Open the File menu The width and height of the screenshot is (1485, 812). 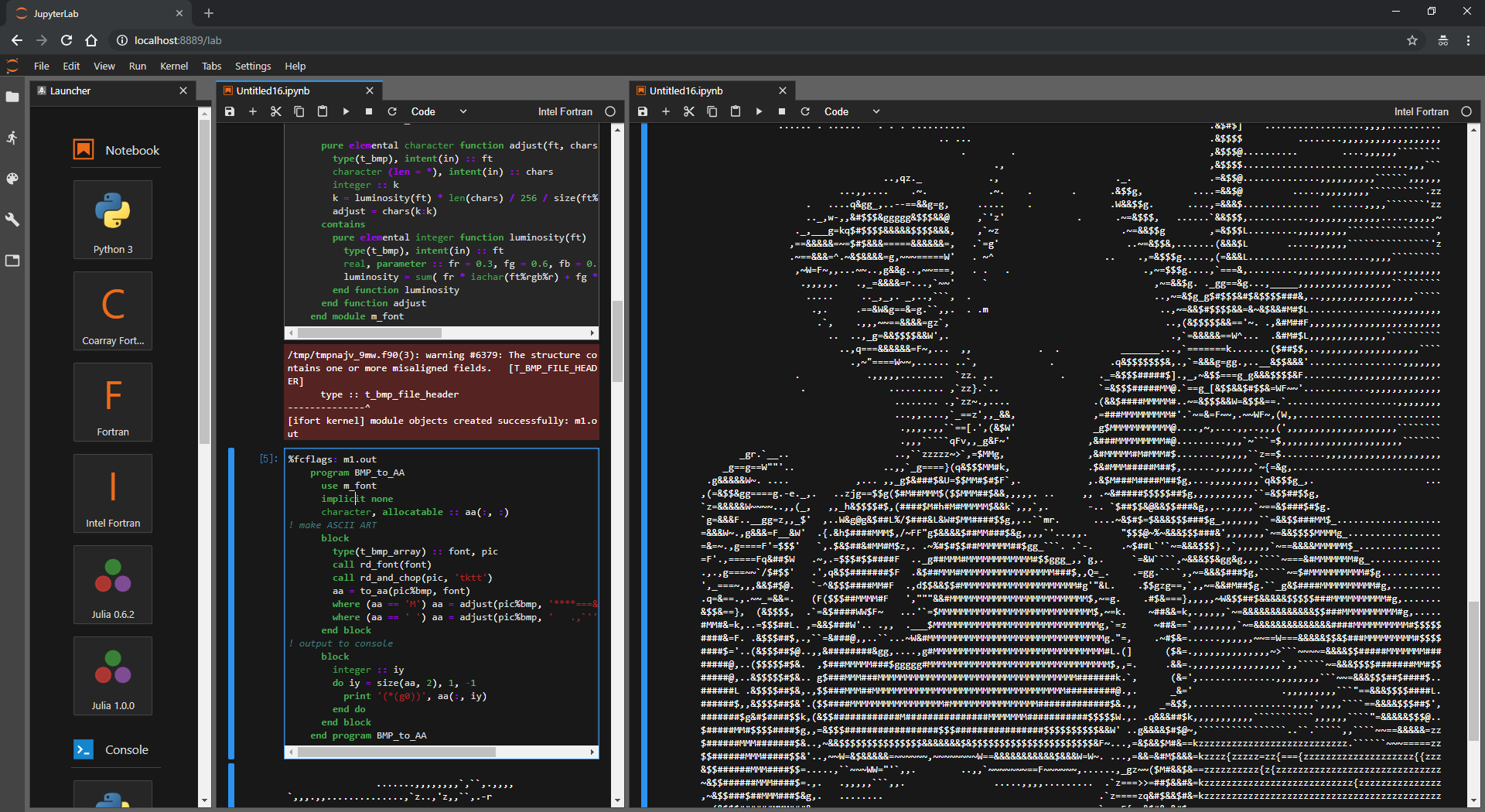[42, 66]
